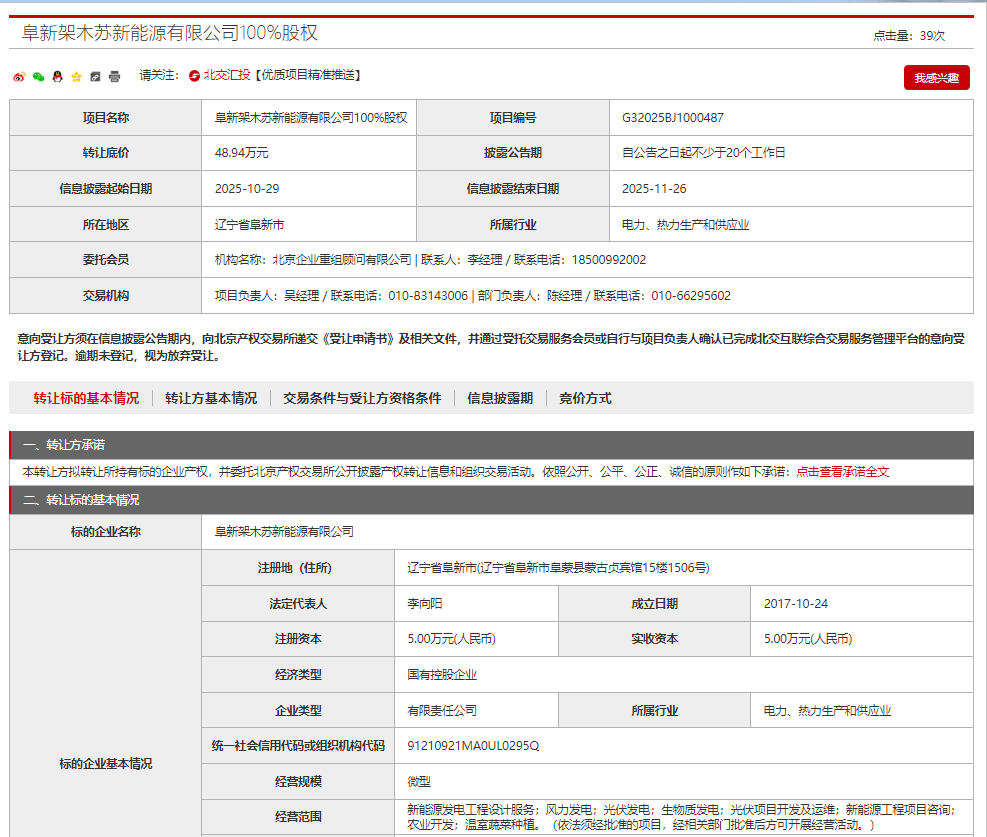Click the print icon

coord(114,76)
